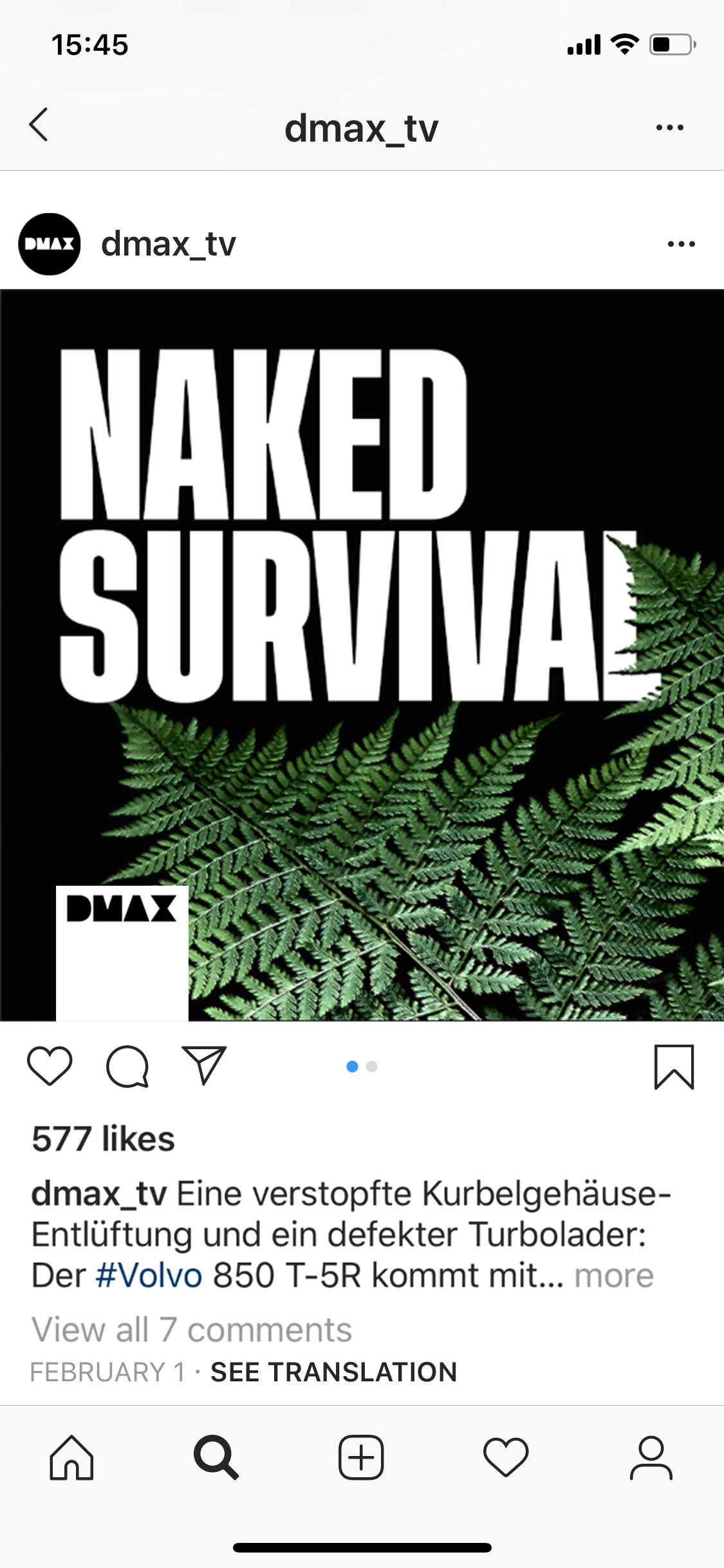Save the post with the bookmark icon
Viewport: 724px width, 1568px height.
[674, 1067]
